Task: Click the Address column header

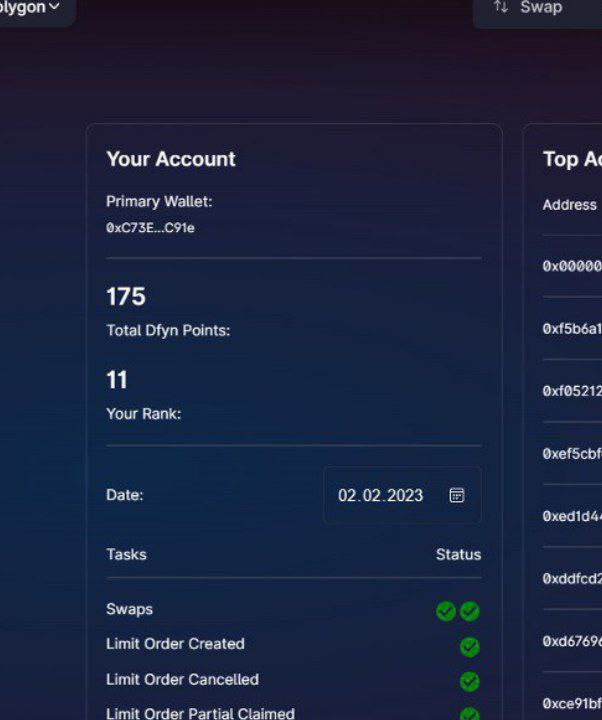Action: (570, 205)
